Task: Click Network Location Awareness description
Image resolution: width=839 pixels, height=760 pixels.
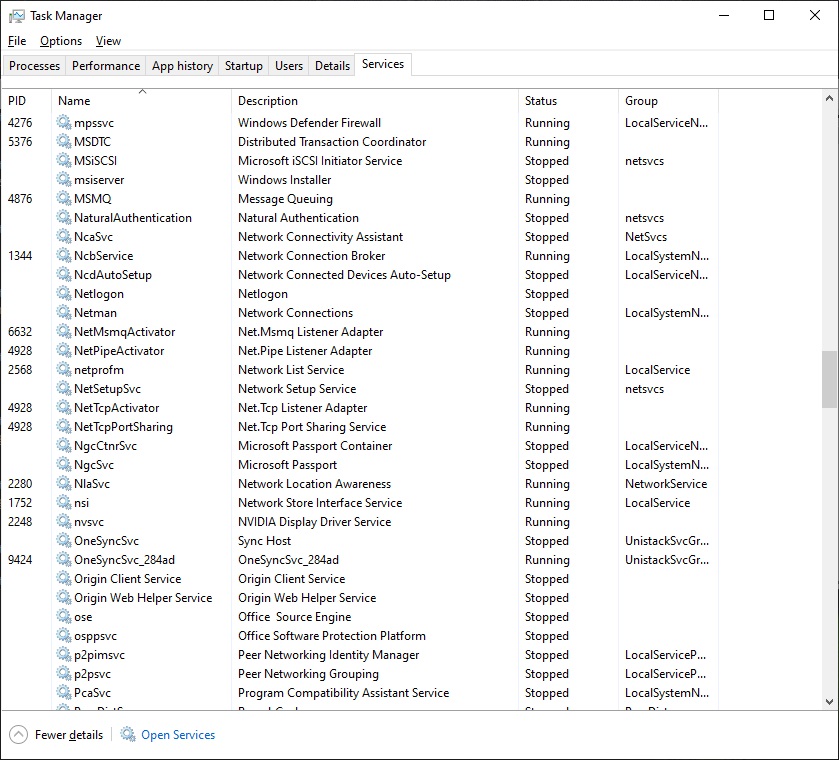Action: [315, 484]
